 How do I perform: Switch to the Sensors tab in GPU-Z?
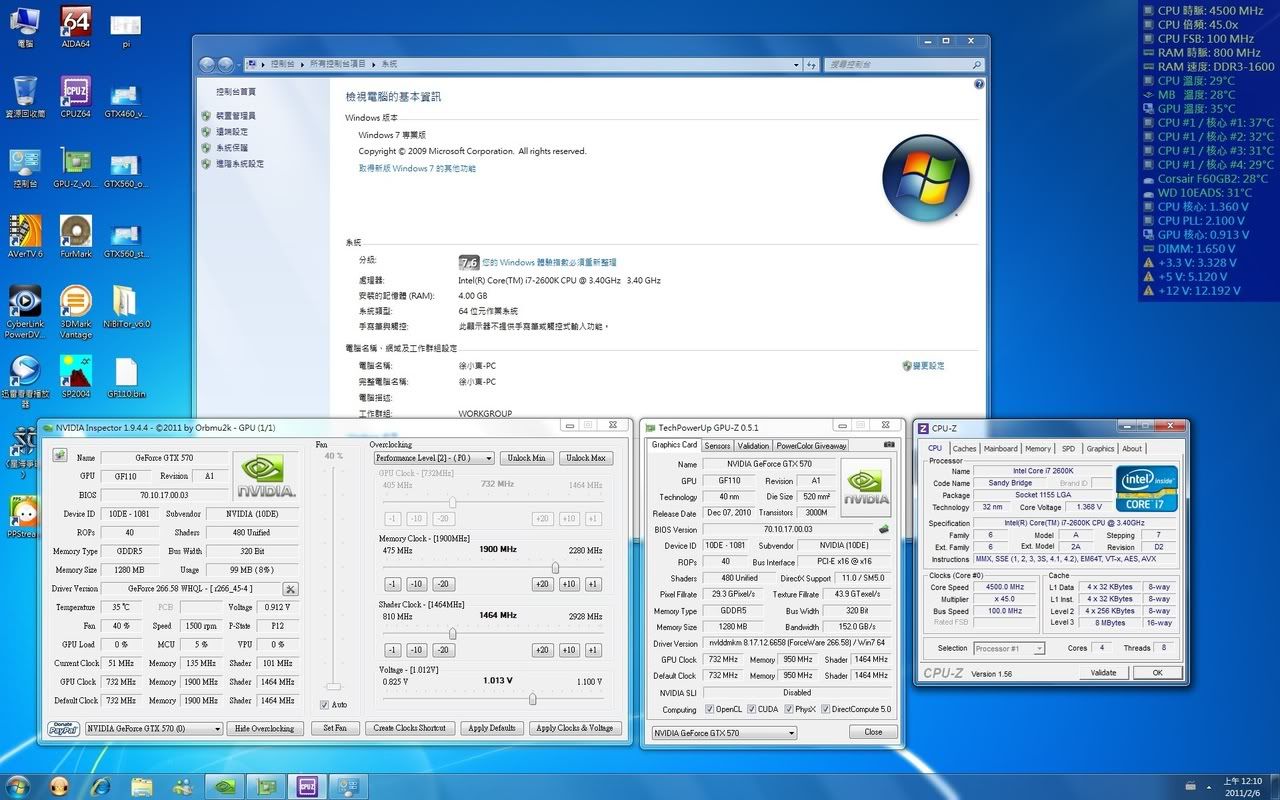pos(717,446)
